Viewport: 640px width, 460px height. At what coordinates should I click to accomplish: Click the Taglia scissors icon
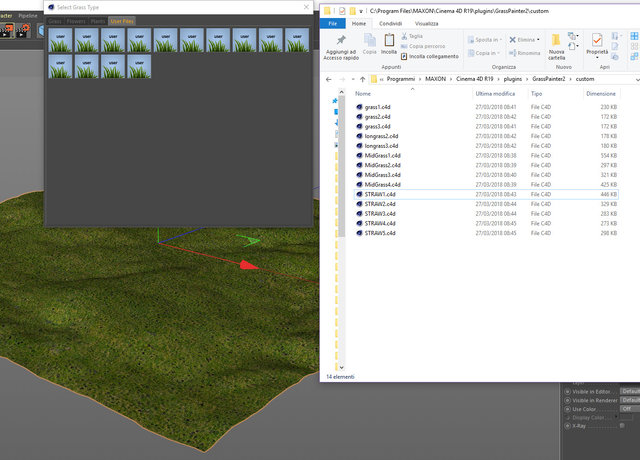point(404,36)
